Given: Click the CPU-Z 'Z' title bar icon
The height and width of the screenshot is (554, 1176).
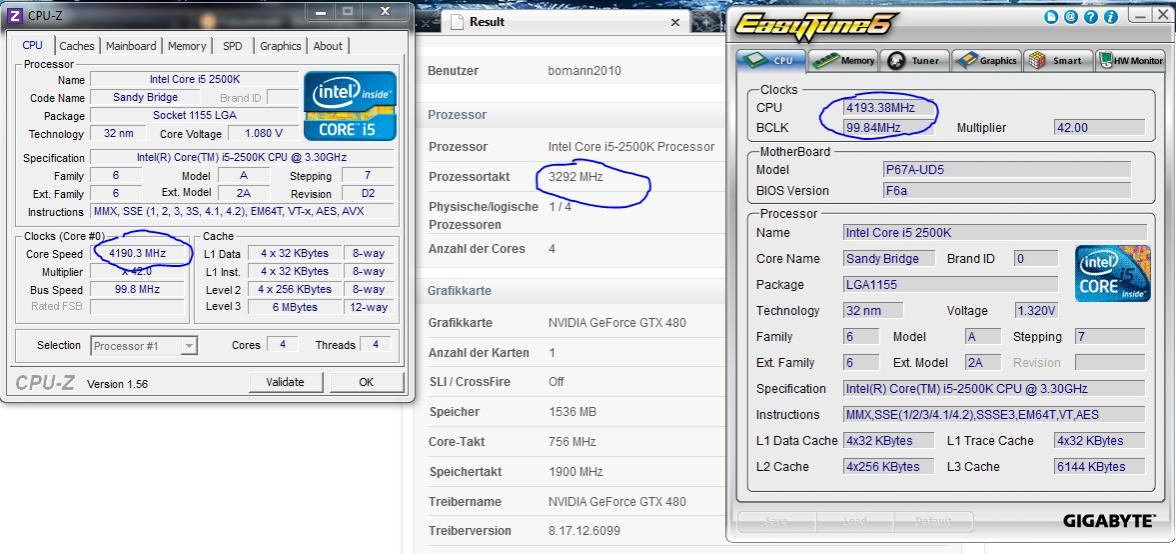Looking at the screenshot, I should (14, 14).
